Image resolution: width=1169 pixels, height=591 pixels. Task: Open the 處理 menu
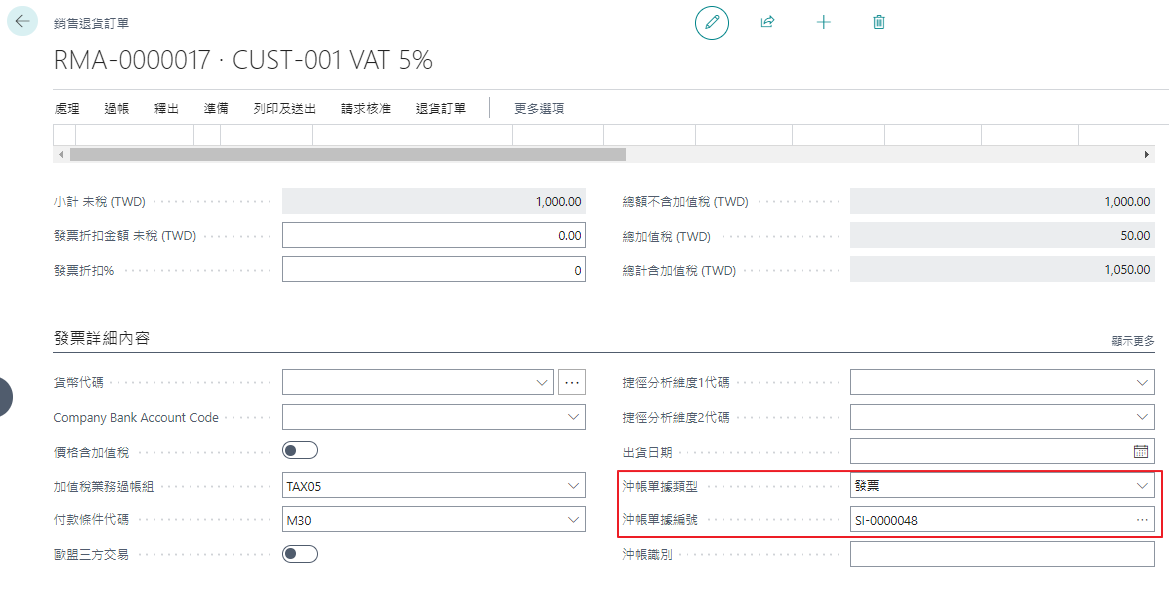[67, 108]
